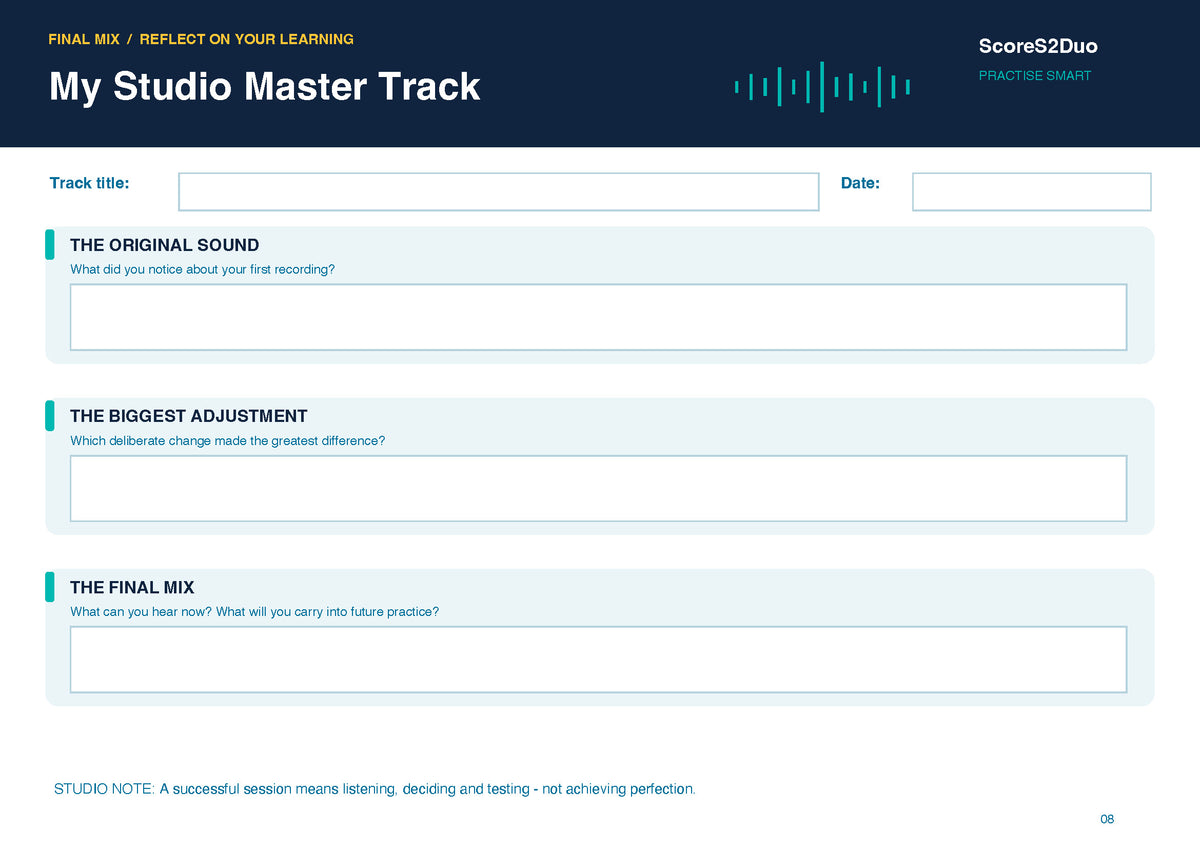Click the Date: label
The image size is (1200, 849).
(860, 183)
